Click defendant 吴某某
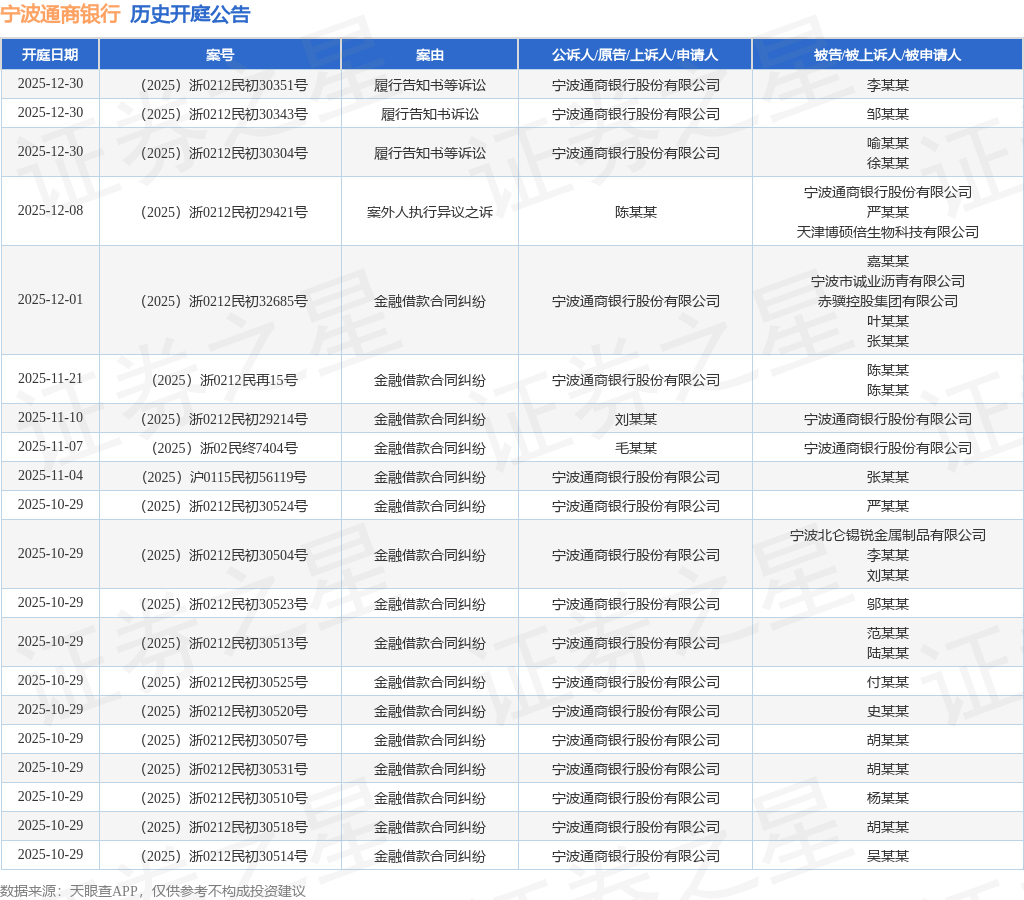Screen dimensions: 1024x900 pyautogui.click(x=888, y=856)
